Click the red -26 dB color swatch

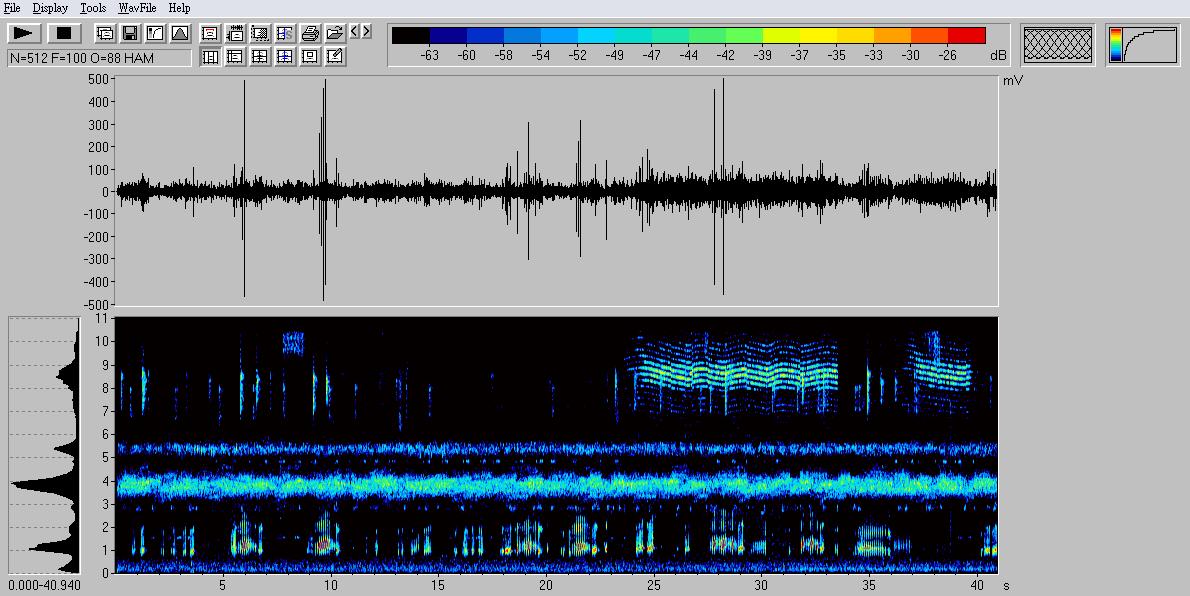pos(966,36)
